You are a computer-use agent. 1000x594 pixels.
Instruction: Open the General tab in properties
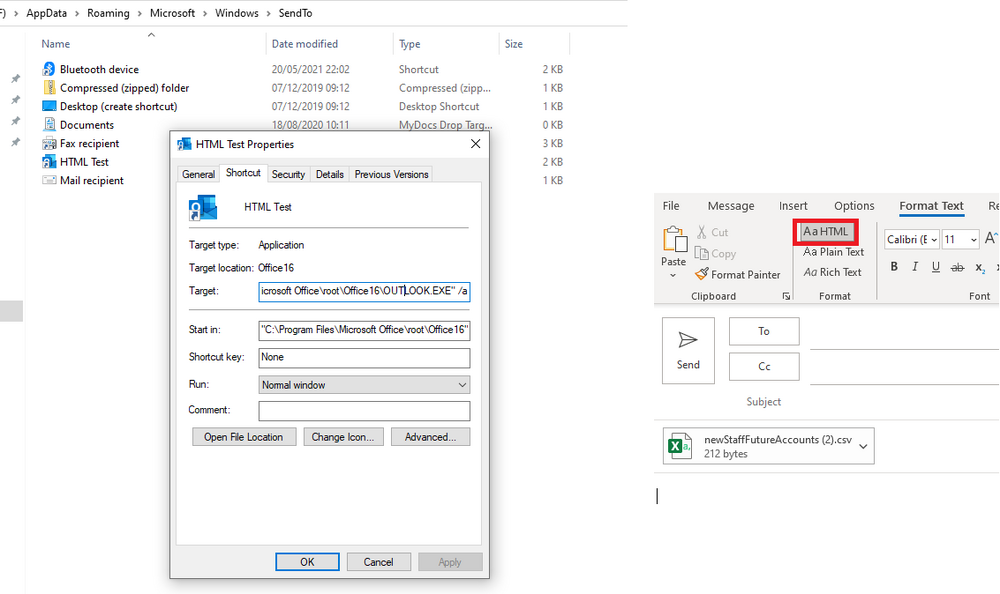198,174
